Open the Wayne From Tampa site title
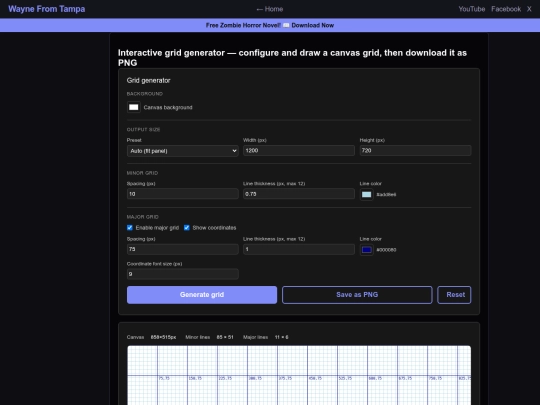This screenshot has width=540, height=405. tap(46, 9)
